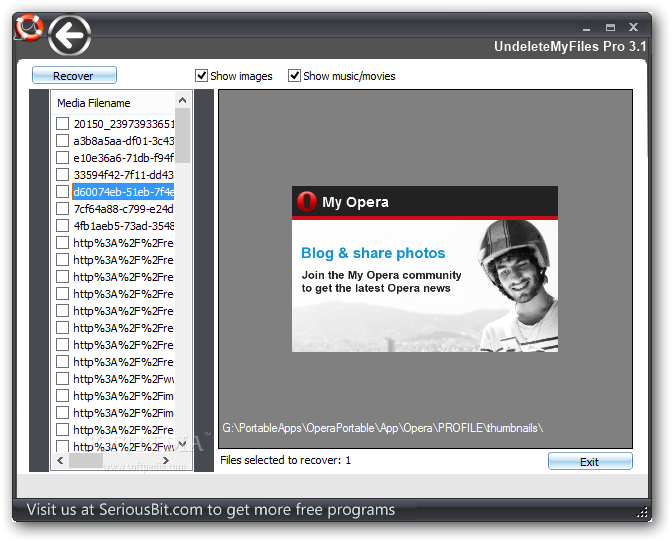Close the UndeleteMyFiles Pro window
Image resolution: width=672 pixels, height=542 pixels.
click(x=633, y=27)
